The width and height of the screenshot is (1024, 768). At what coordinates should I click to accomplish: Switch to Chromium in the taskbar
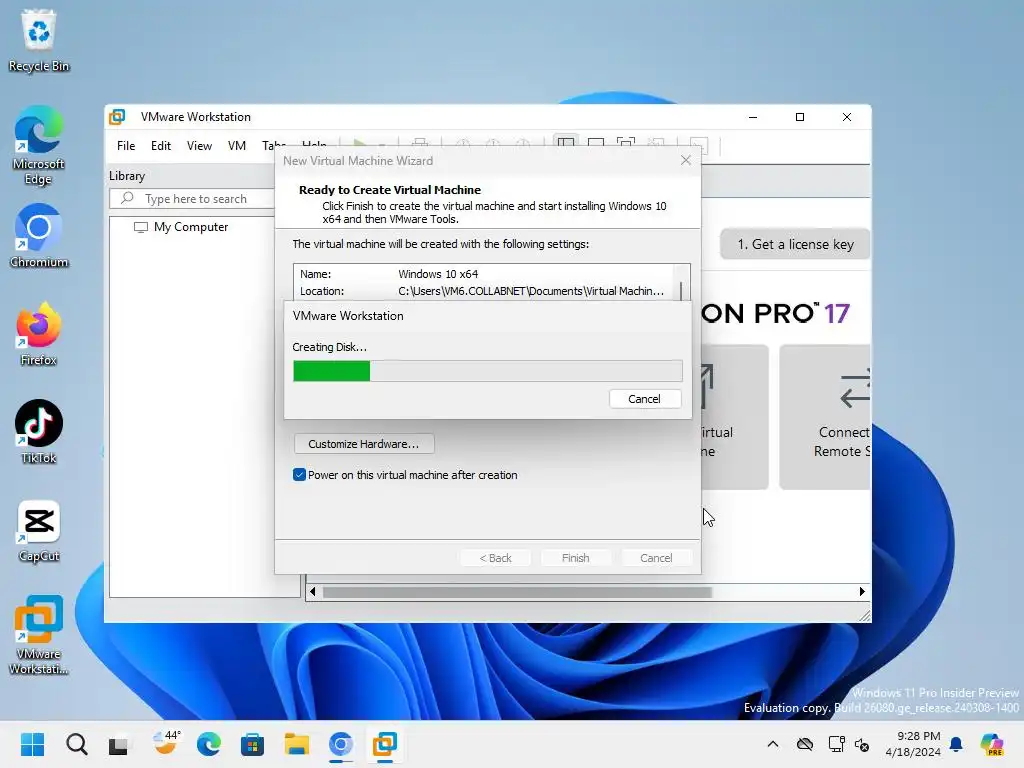[340, 744]
